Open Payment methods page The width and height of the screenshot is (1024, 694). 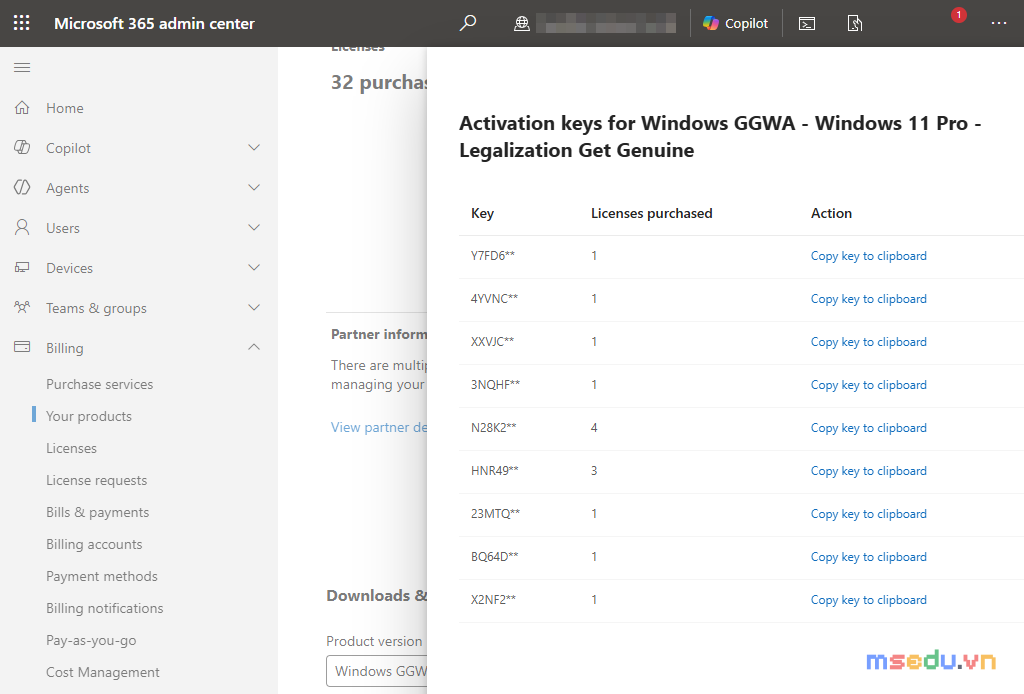pyautogui.click(x=102, y=576)
